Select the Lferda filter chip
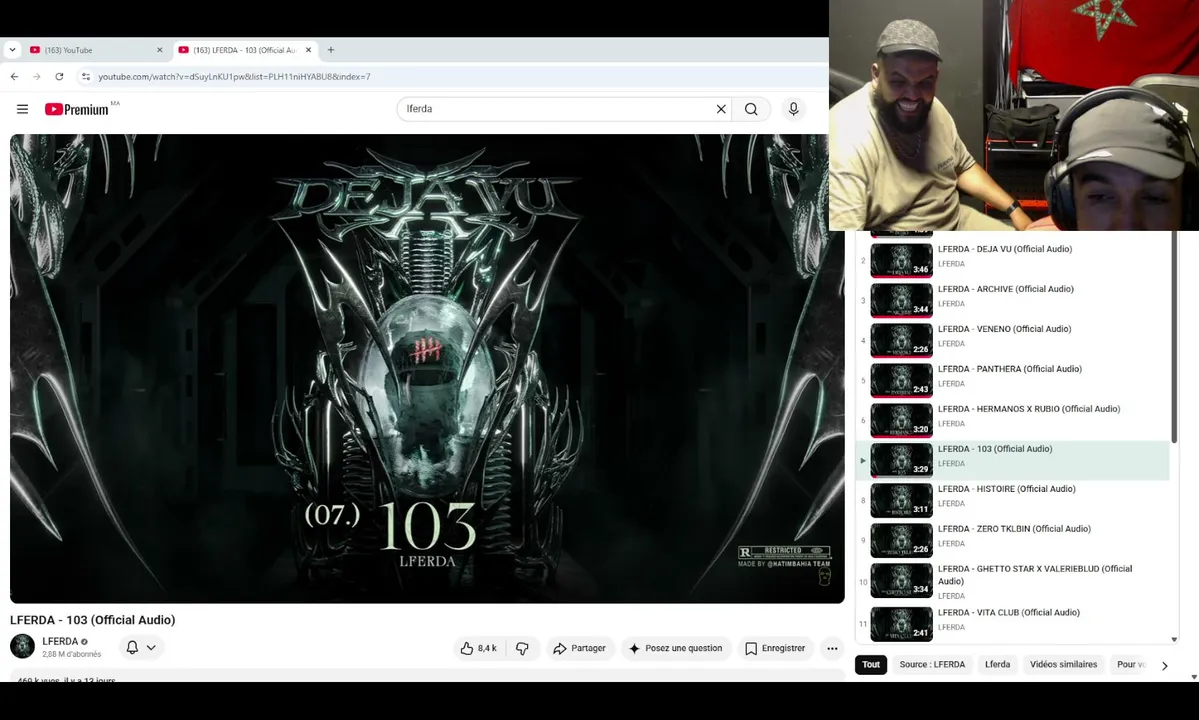Screen dimensions: 1199x720 tap(997, 664)
